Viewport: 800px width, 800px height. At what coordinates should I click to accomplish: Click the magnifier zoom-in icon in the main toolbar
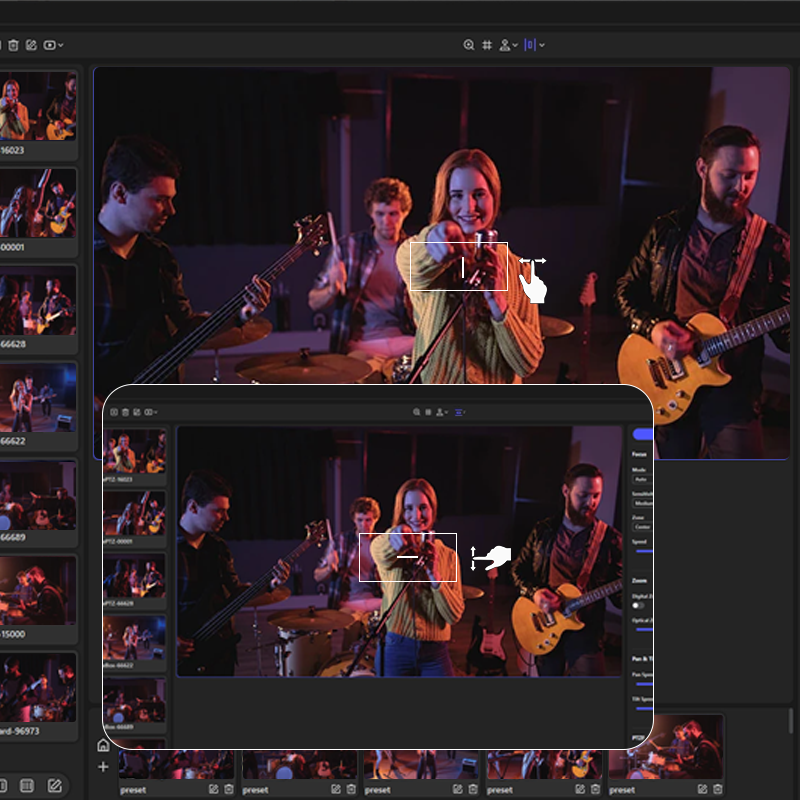[469, 45]
